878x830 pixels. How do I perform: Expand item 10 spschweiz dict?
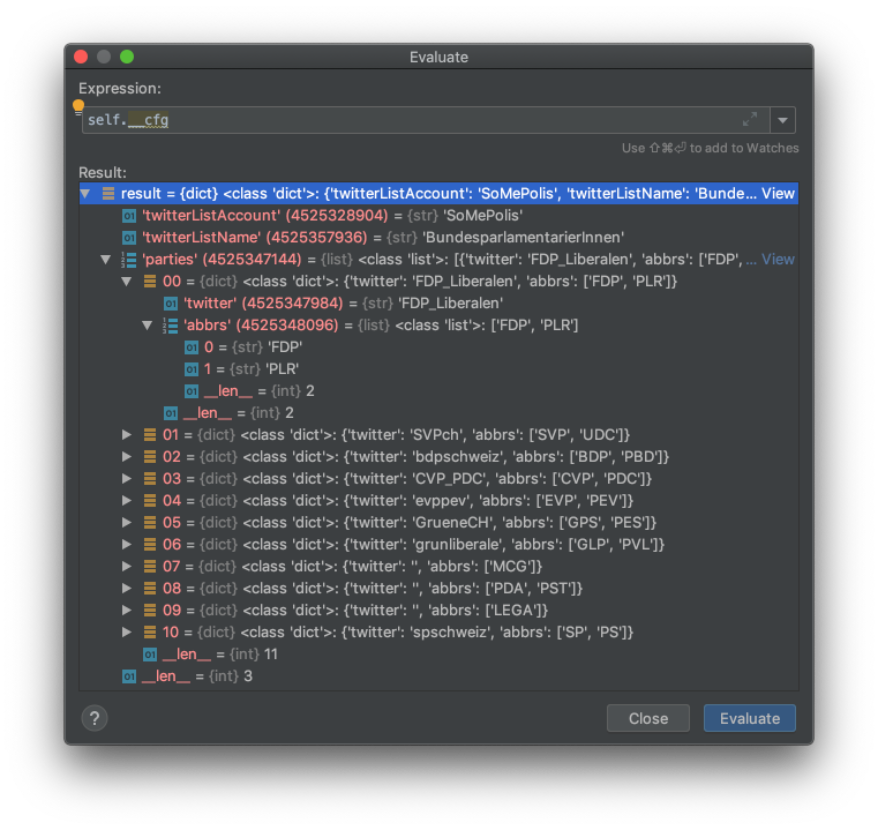(127, 632)
